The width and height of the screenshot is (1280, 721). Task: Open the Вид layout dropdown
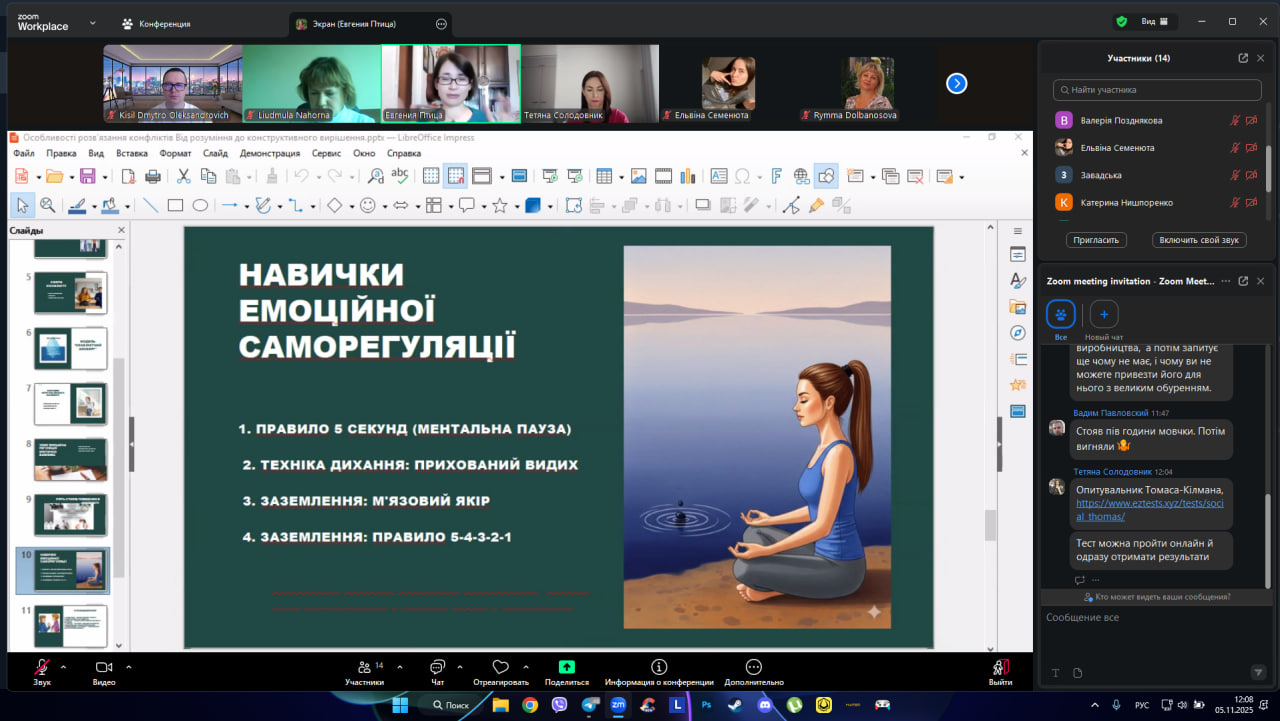click(x=1156, y=21)
